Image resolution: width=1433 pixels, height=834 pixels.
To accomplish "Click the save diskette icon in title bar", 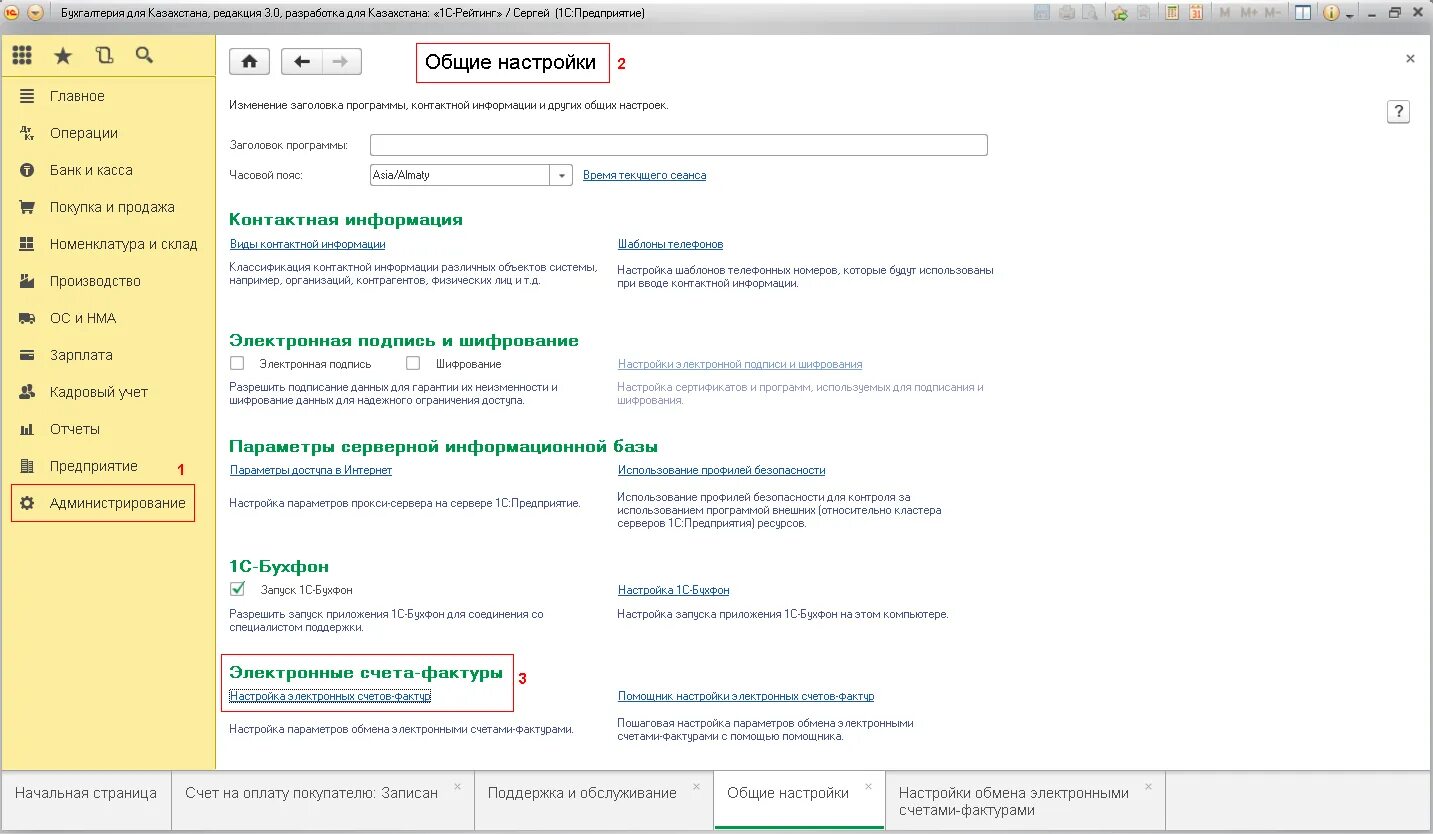I will (x=1042, y=13).
